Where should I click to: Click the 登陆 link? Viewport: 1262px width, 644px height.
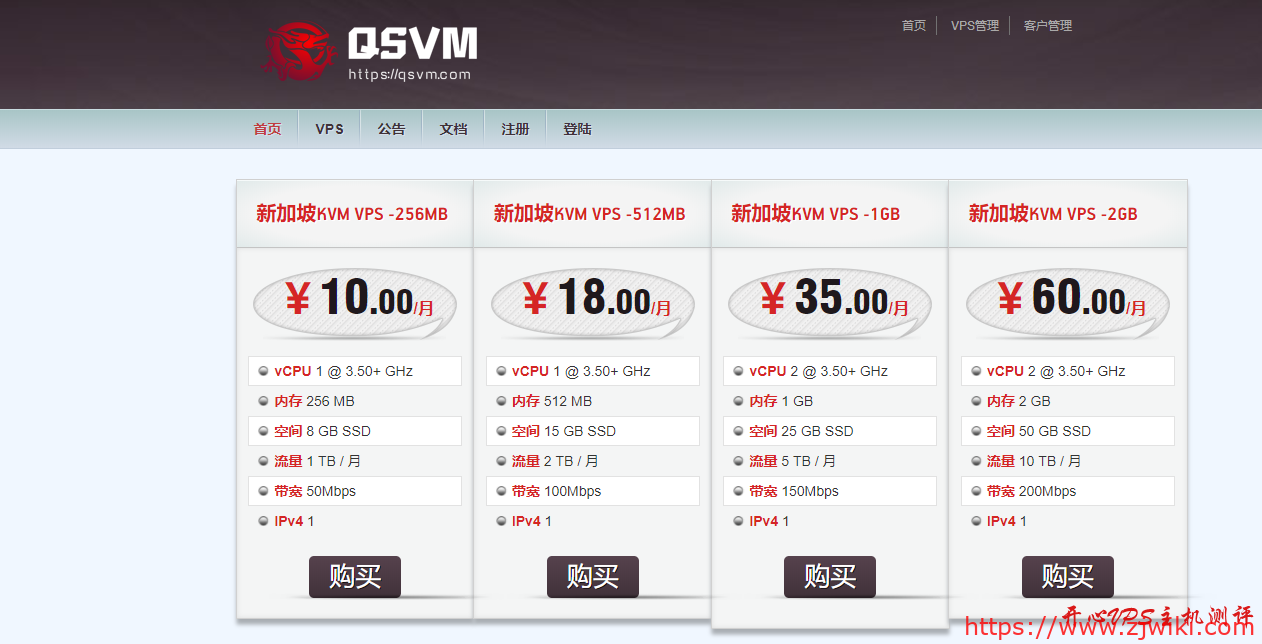click(x=577, y=128)
